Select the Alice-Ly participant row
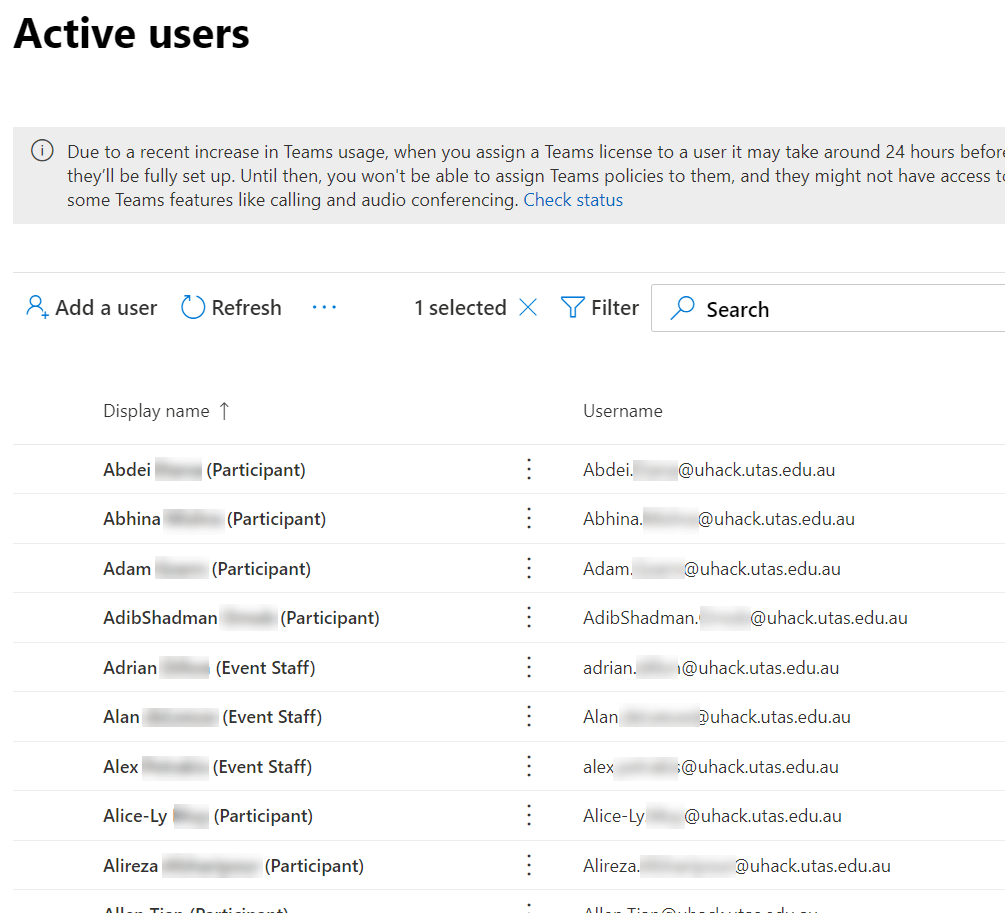The height and width of the screenshot is (913, 1005). tap(207, 816)
